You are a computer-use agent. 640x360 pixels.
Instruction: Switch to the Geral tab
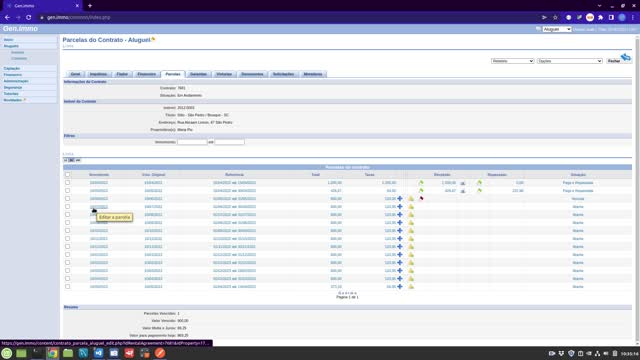pyautogui.click(x=76, y=74)
